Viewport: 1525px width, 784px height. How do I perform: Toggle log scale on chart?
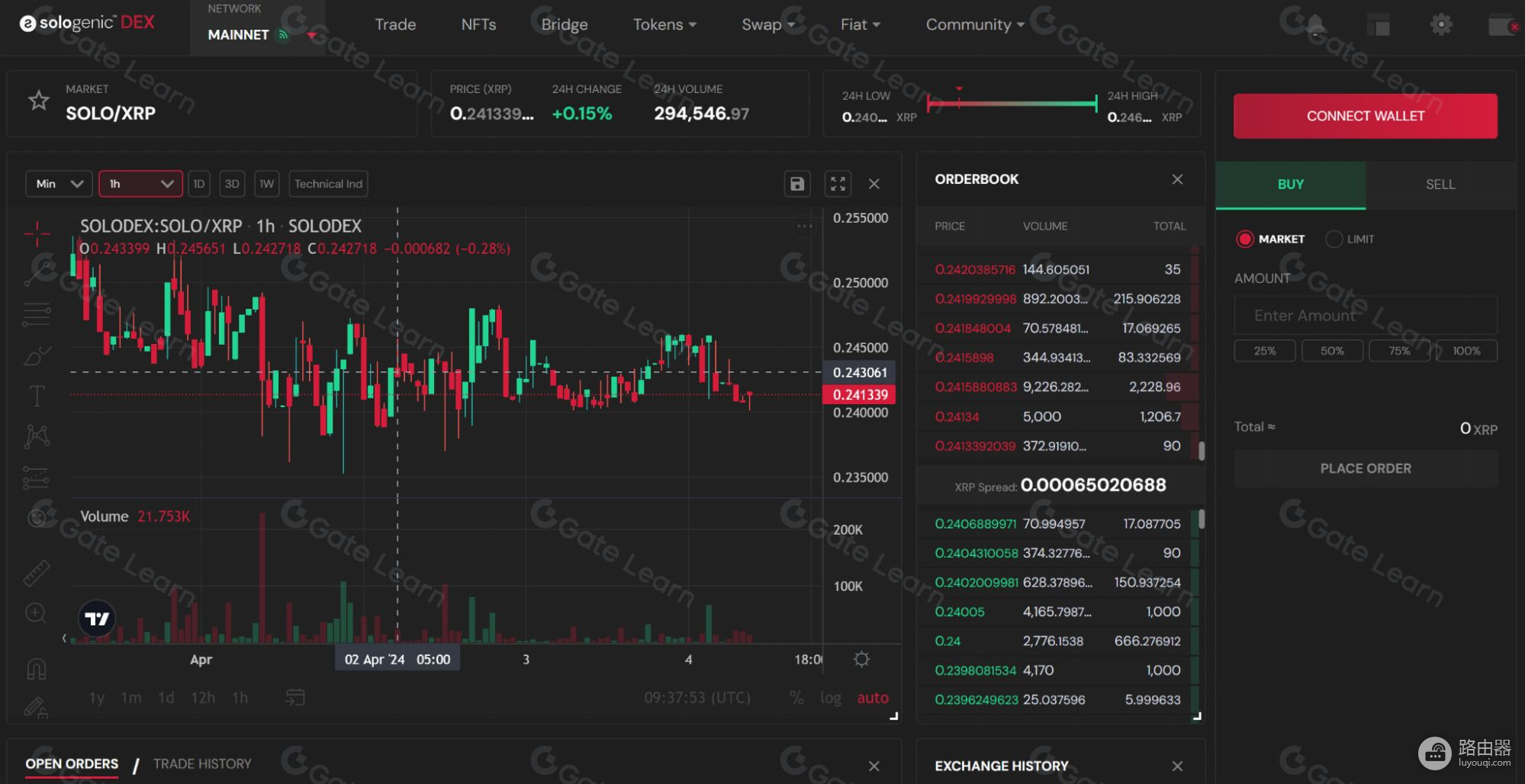coord(830,698)
